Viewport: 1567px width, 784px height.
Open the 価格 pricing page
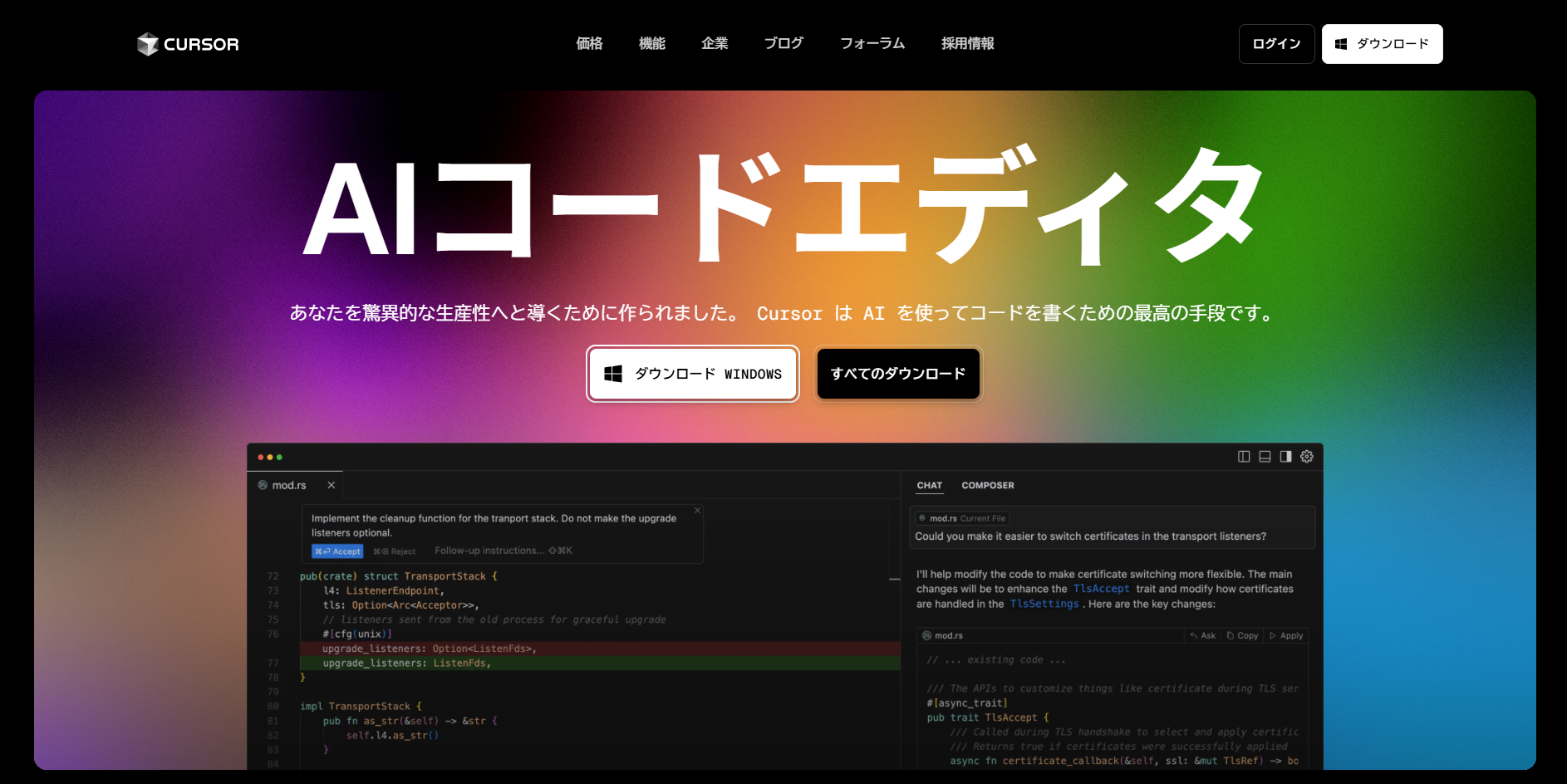coord(589,43)
